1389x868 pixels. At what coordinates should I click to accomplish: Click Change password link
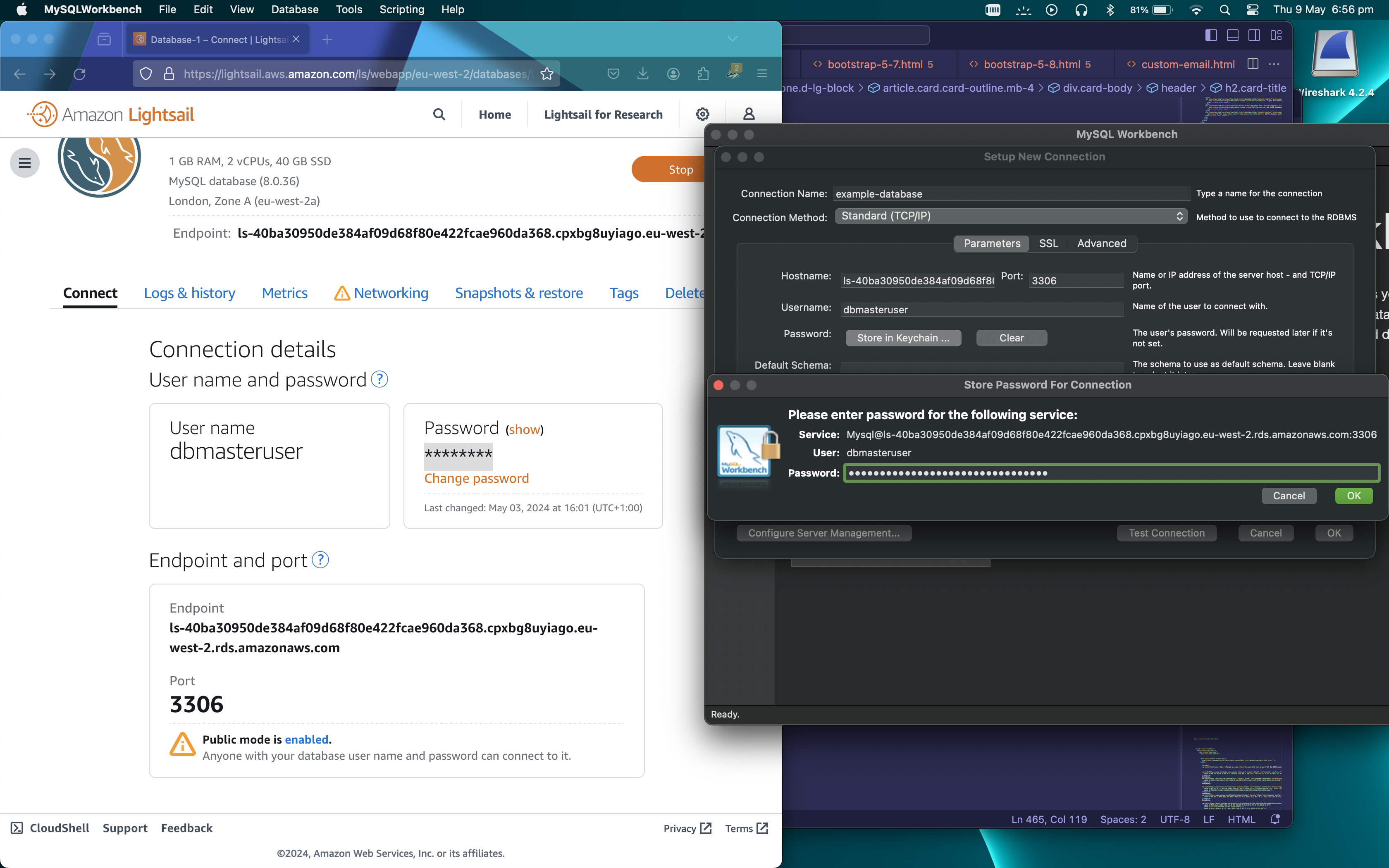(x=476, y=478)
